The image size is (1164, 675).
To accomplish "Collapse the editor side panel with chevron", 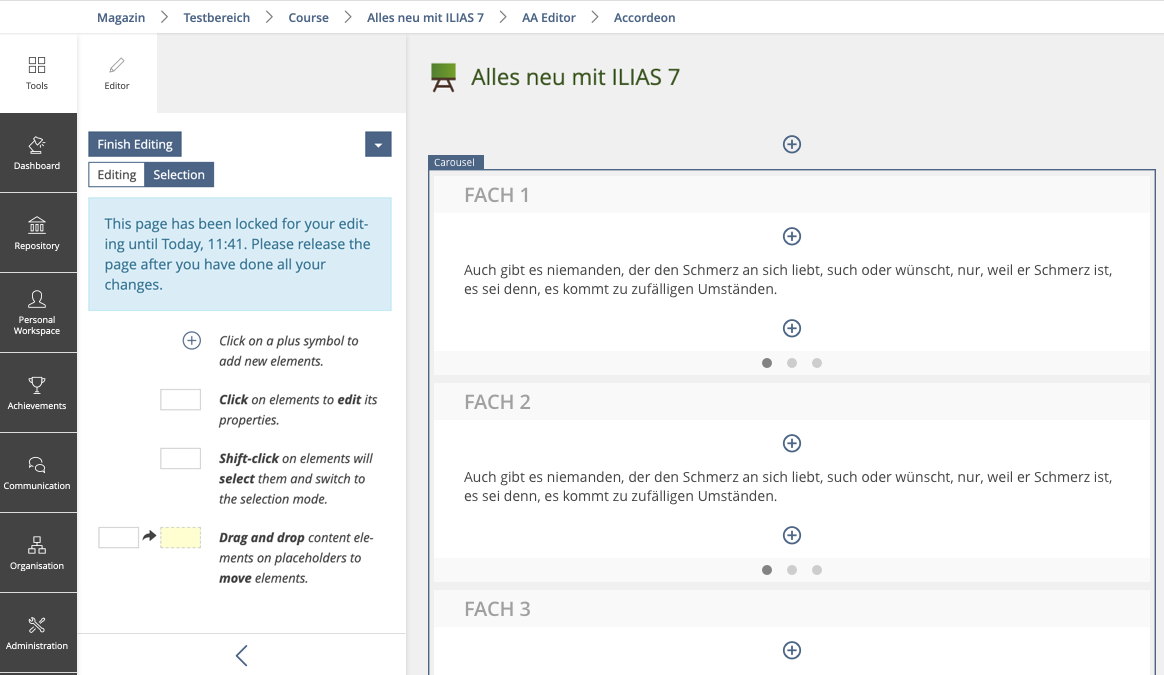I will (241, 655).
